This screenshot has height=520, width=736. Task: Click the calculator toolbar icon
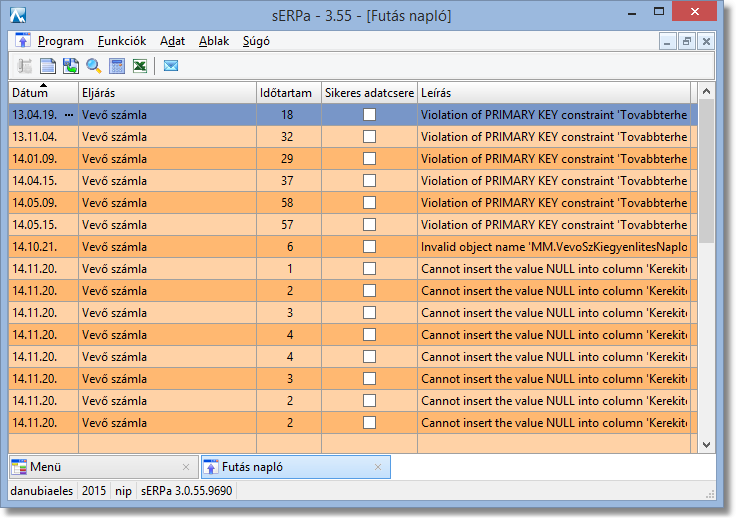point(117,66)
